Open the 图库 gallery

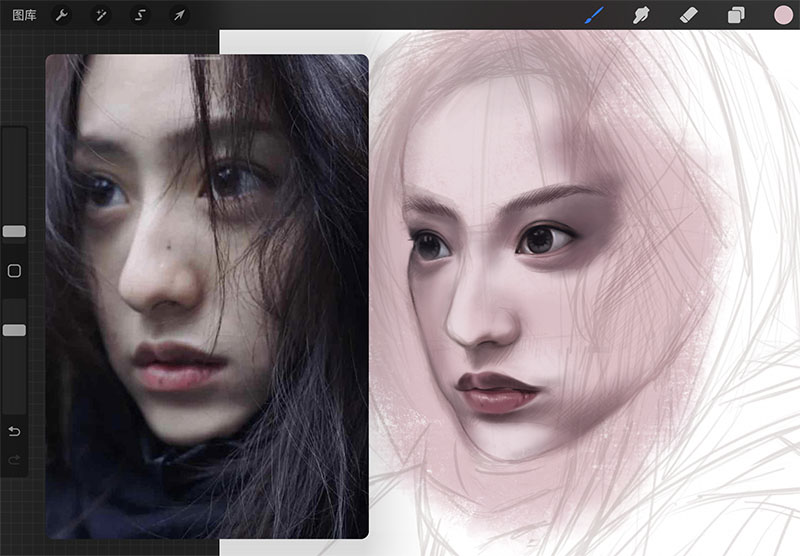click(x=24, y=15)
